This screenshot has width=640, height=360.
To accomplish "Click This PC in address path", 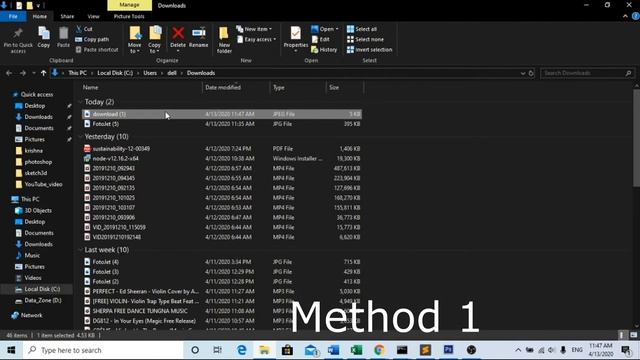I will pyautogui.click(x=78, y=73).
